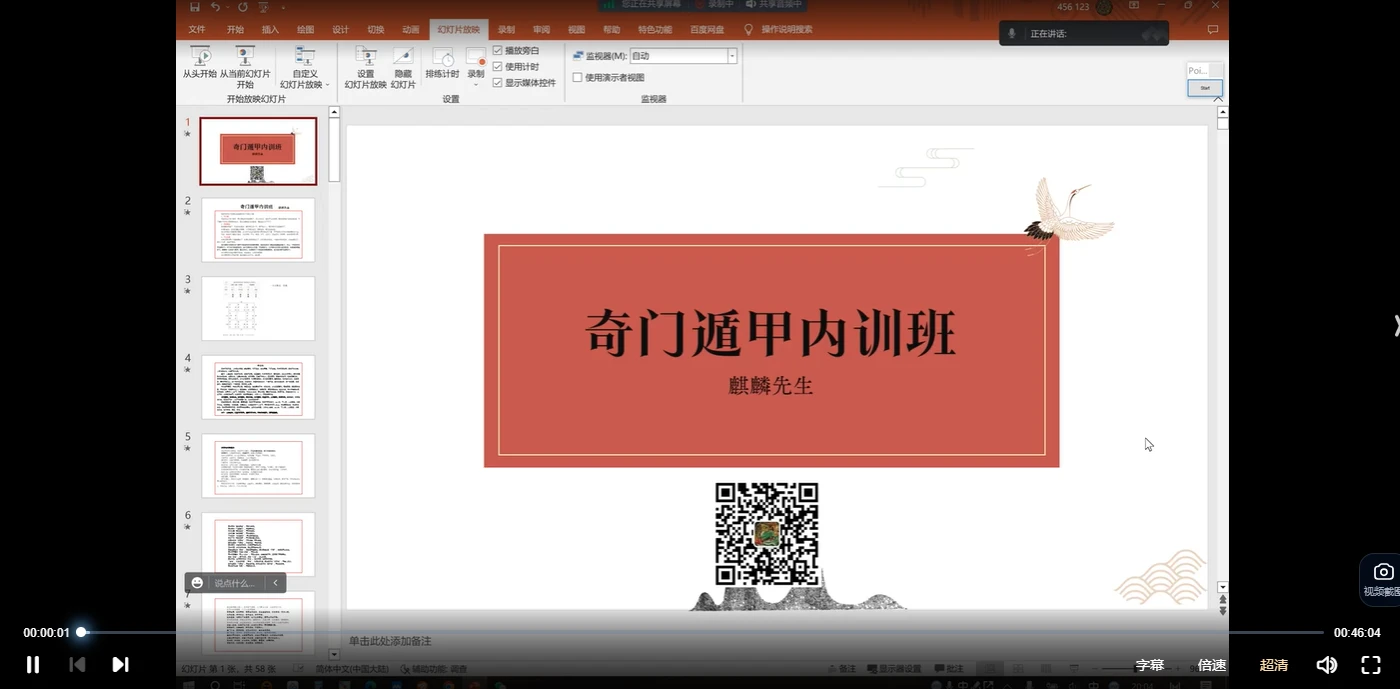Click the QR code image on slide
1400x689 pixels.
tap(767, 534)
